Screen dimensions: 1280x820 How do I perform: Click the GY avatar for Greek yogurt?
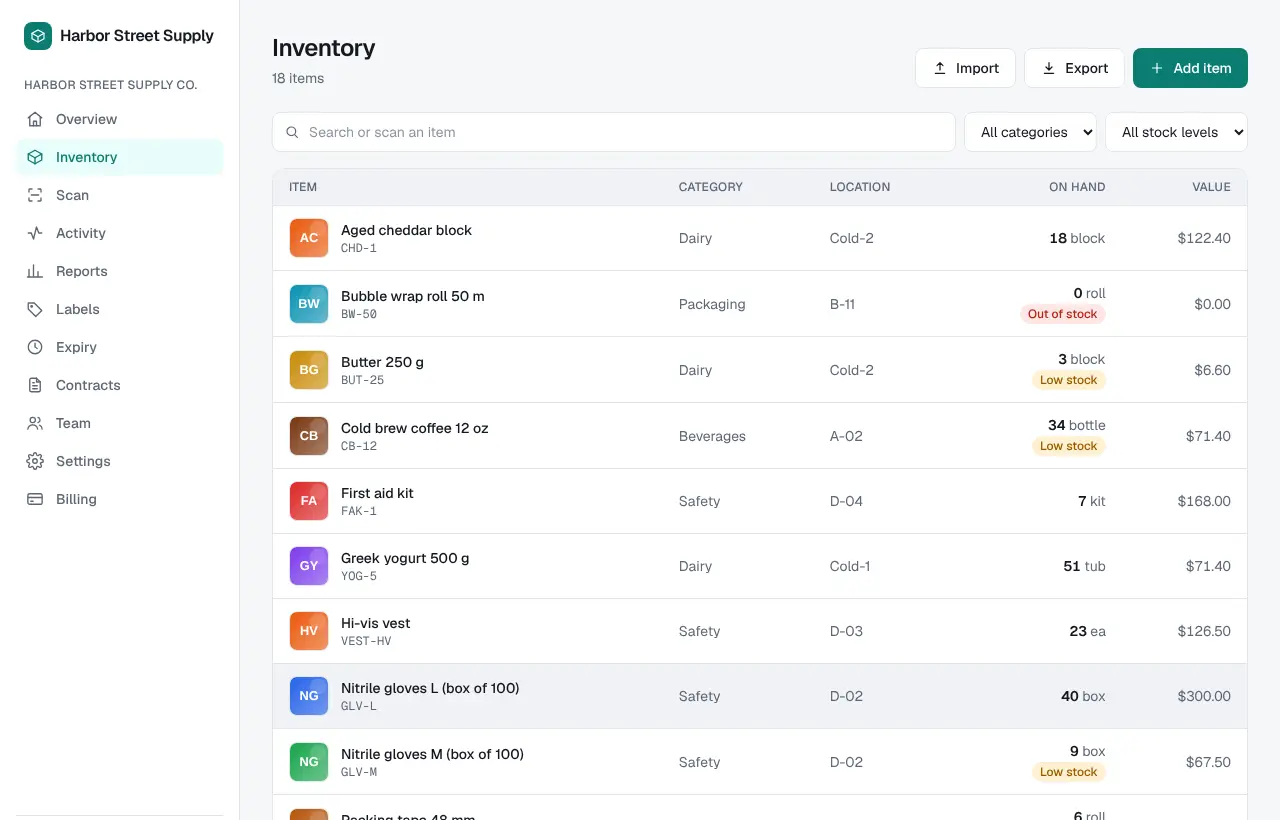(309, 566)
